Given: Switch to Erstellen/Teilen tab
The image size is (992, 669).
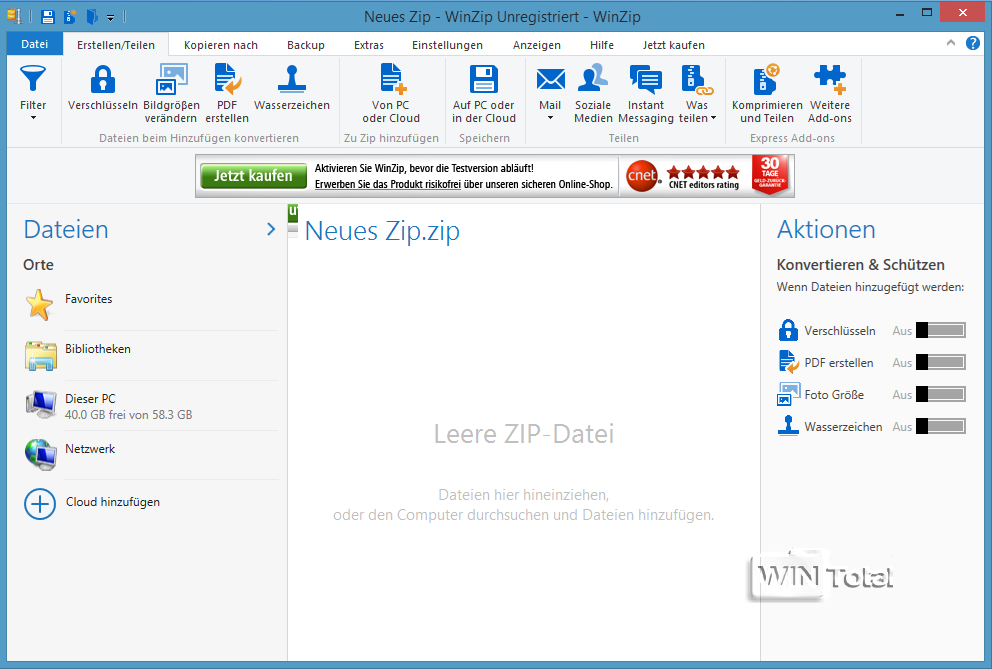Looking at the screenshot, I should click(x=116, y=45).
